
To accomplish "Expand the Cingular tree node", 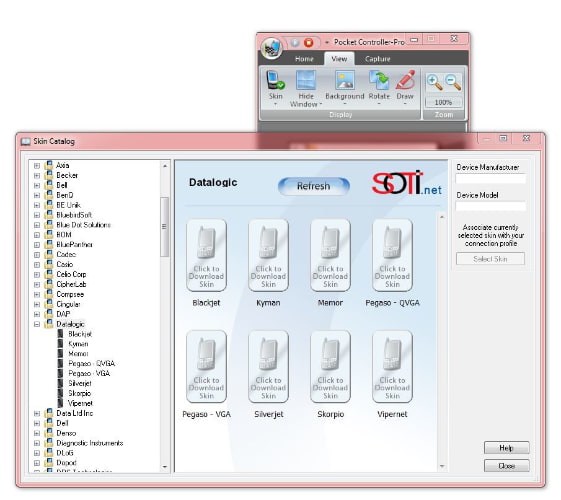I will [x=36, y=304].
